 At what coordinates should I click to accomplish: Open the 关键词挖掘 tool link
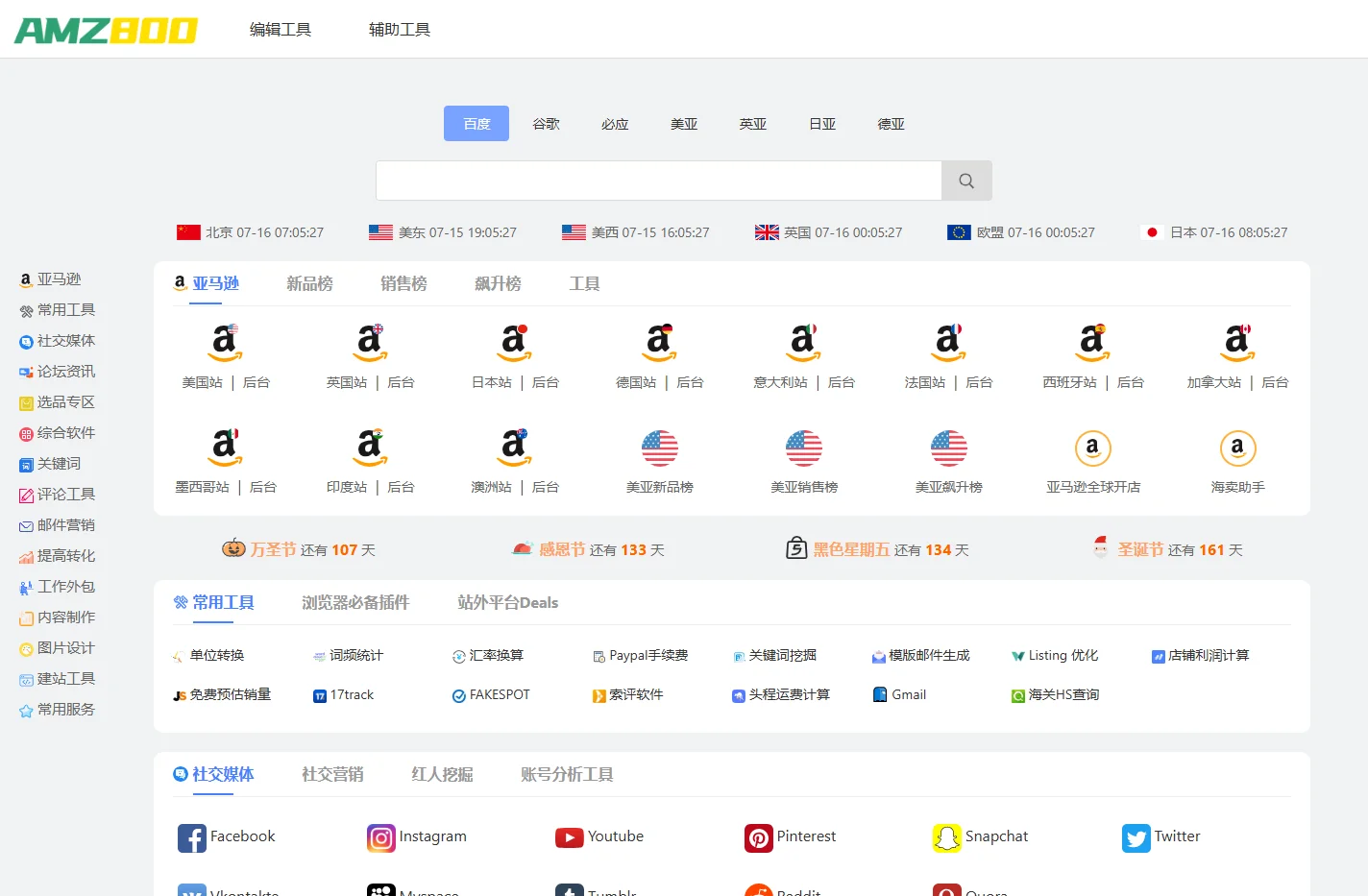[x=774, y=656]
